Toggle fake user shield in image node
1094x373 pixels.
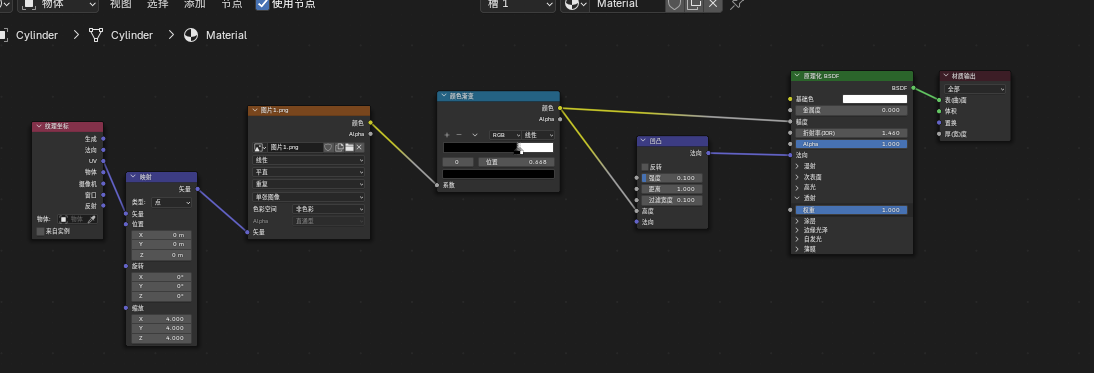328,147
